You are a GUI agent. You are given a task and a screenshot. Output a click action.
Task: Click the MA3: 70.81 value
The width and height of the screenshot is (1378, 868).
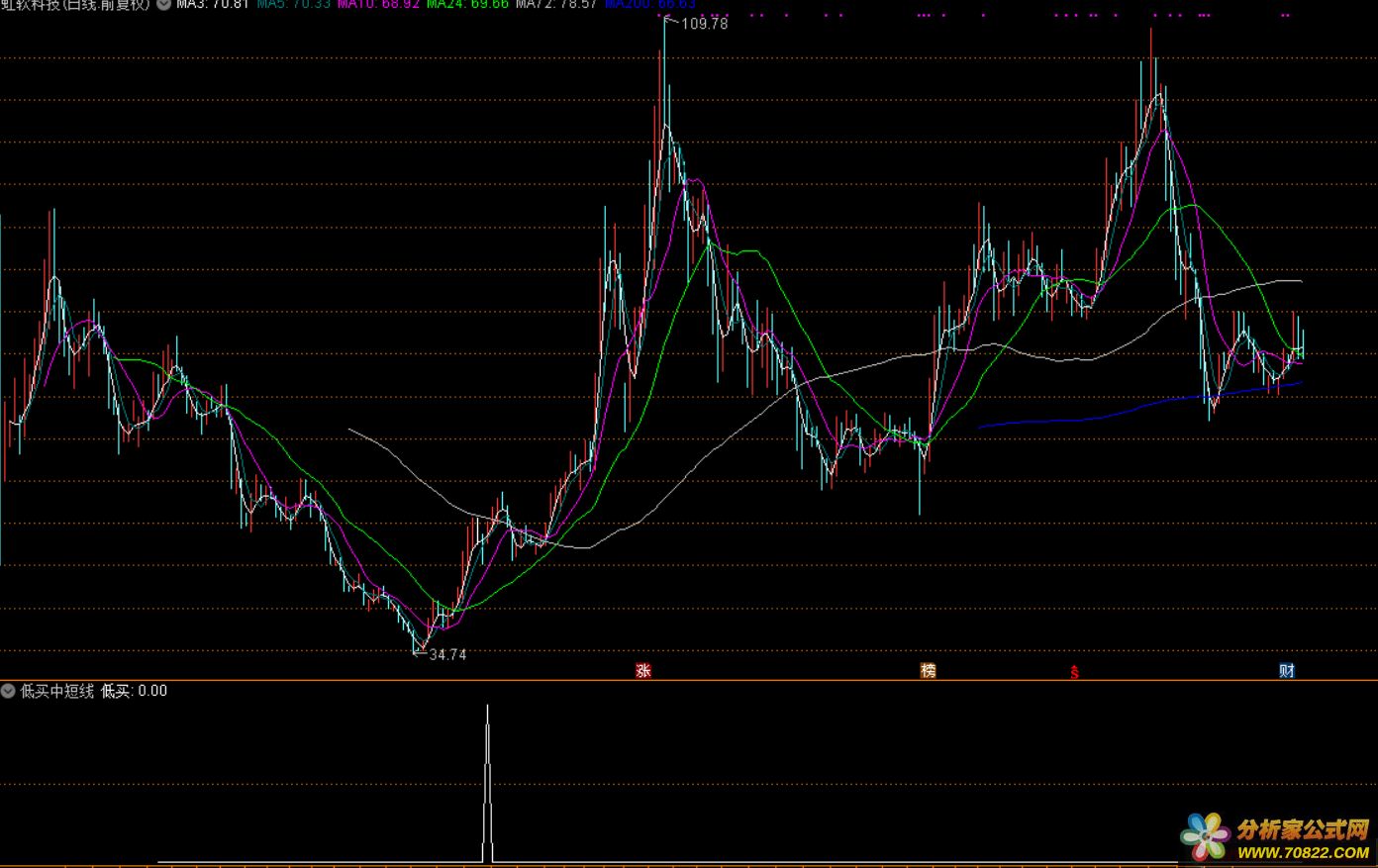click(x=213, y=4)
